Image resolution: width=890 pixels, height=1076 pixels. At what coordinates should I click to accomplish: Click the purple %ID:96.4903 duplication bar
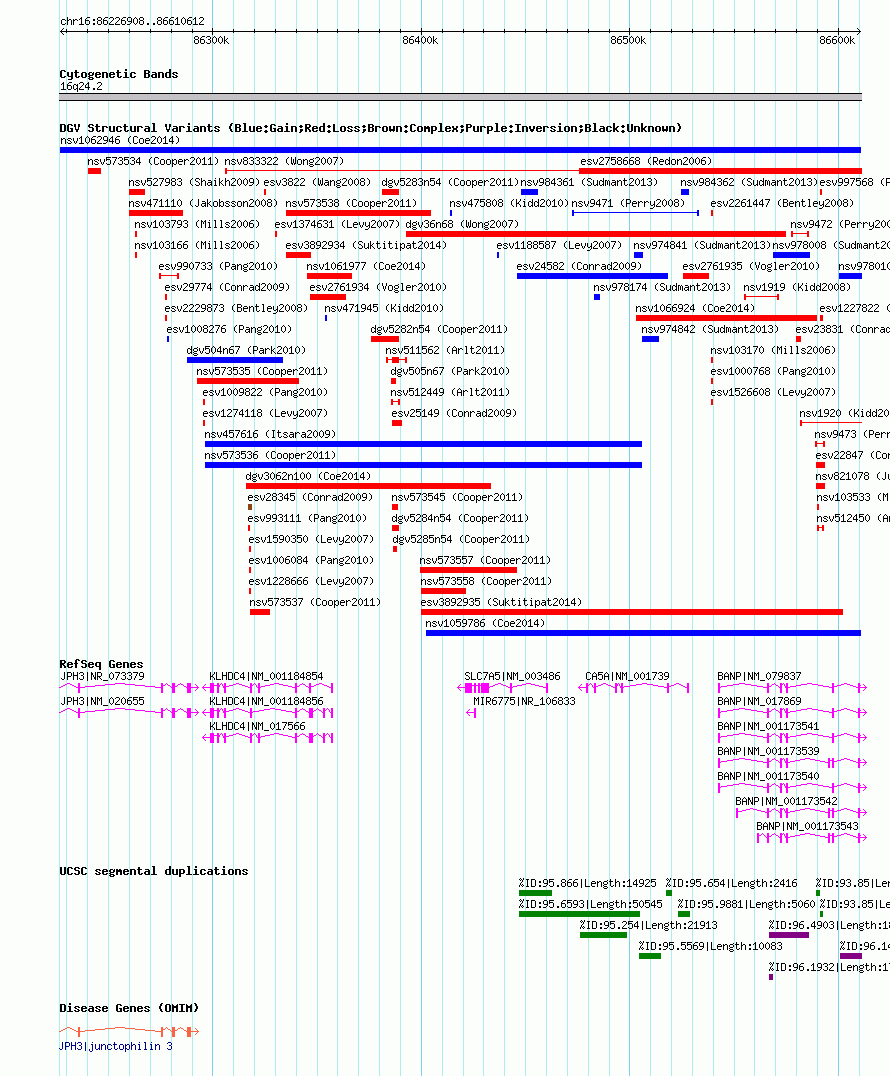[x=788, y=935]
